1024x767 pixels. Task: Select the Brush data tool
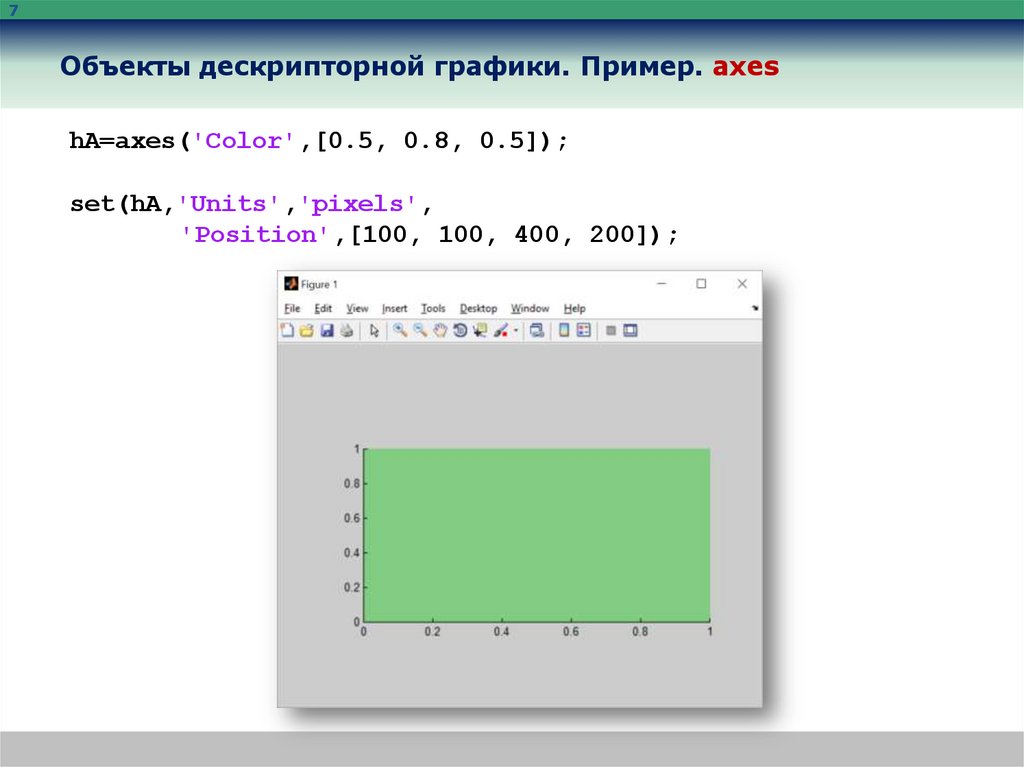[501, 331]
